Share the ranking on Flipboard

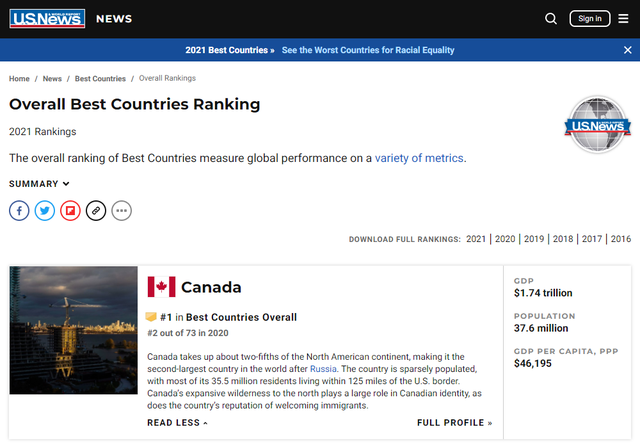pos(71,211)
